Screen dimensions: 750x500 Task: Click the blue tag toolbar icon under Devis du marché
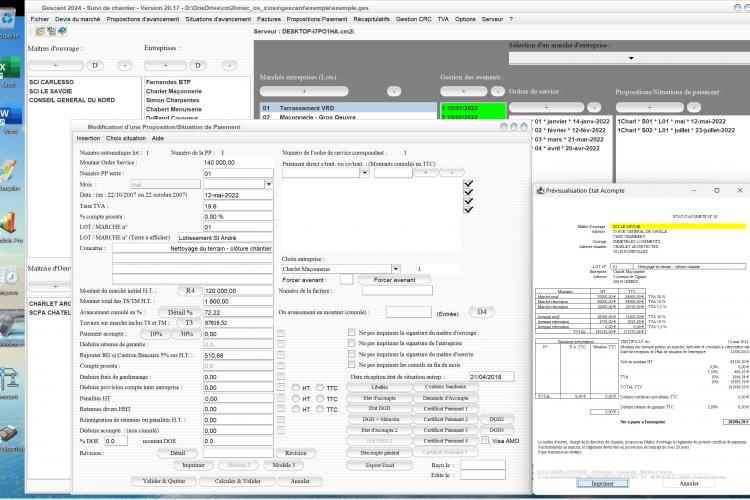(x=62, y=32)
